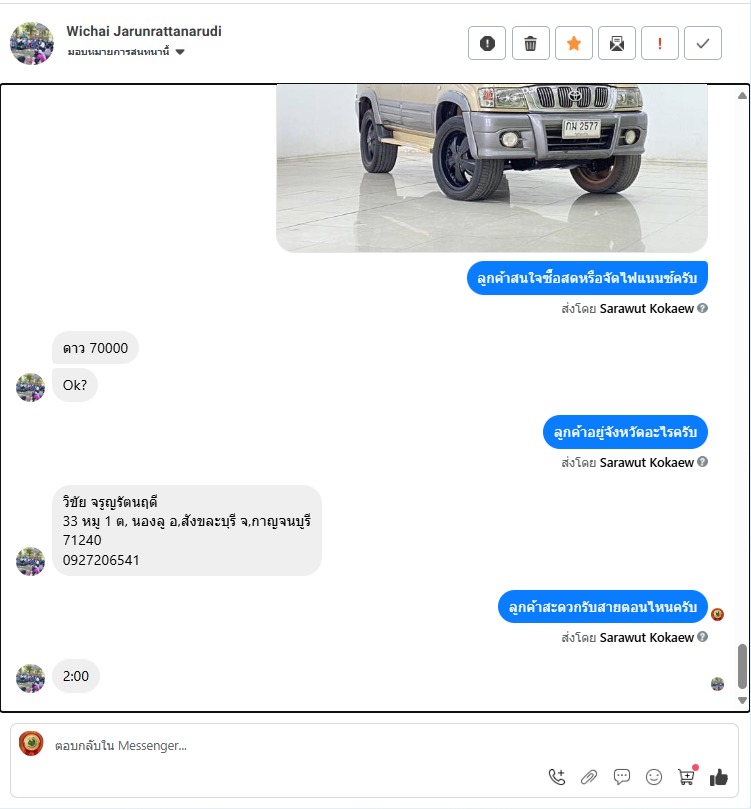This screenshot has height=809, width=751.
Task: Flag conversation with red exclamation priority
Action: click(x=660, y=43)
